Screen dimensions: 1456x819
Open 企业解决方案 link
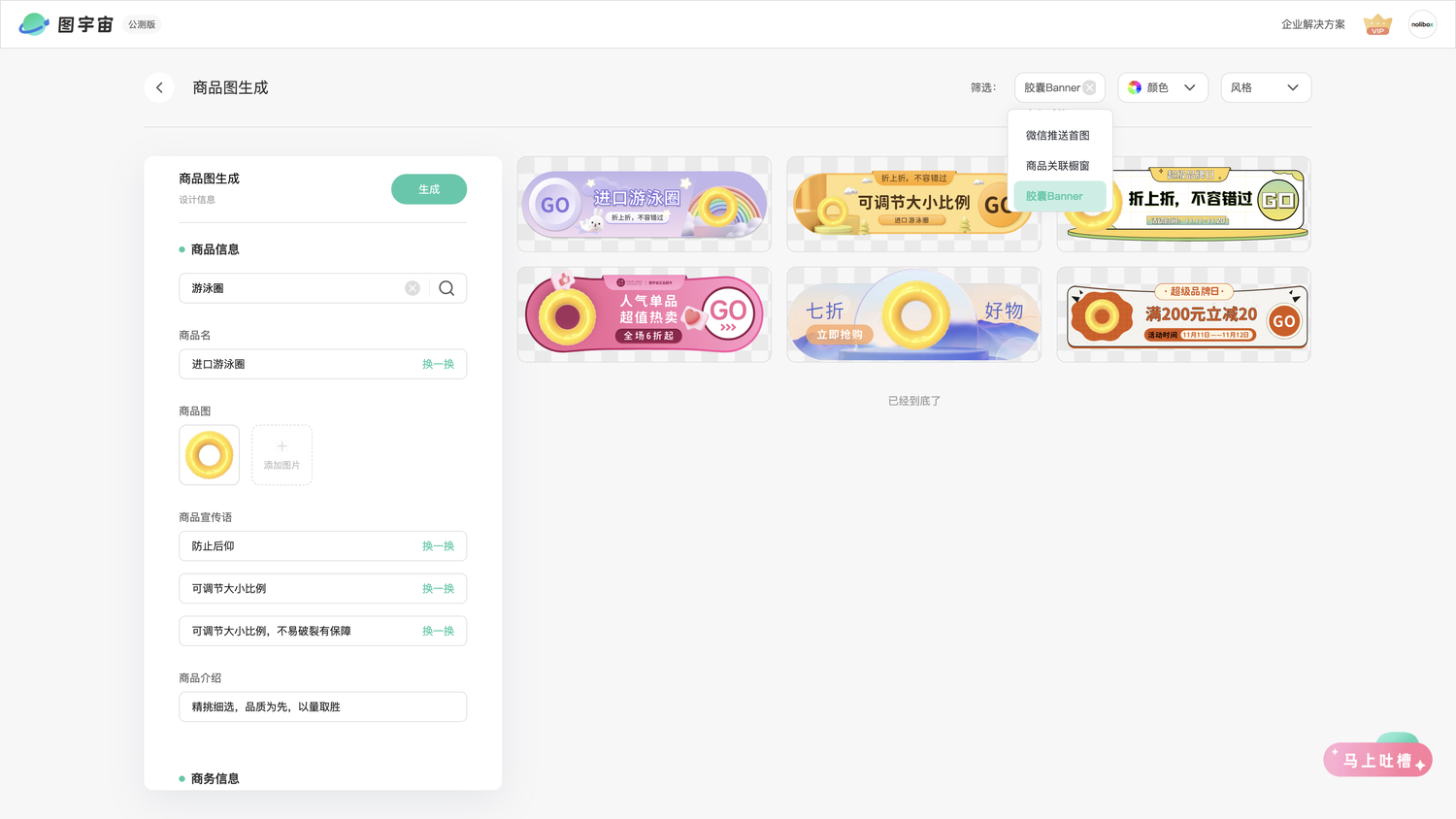pos(1312,24)
